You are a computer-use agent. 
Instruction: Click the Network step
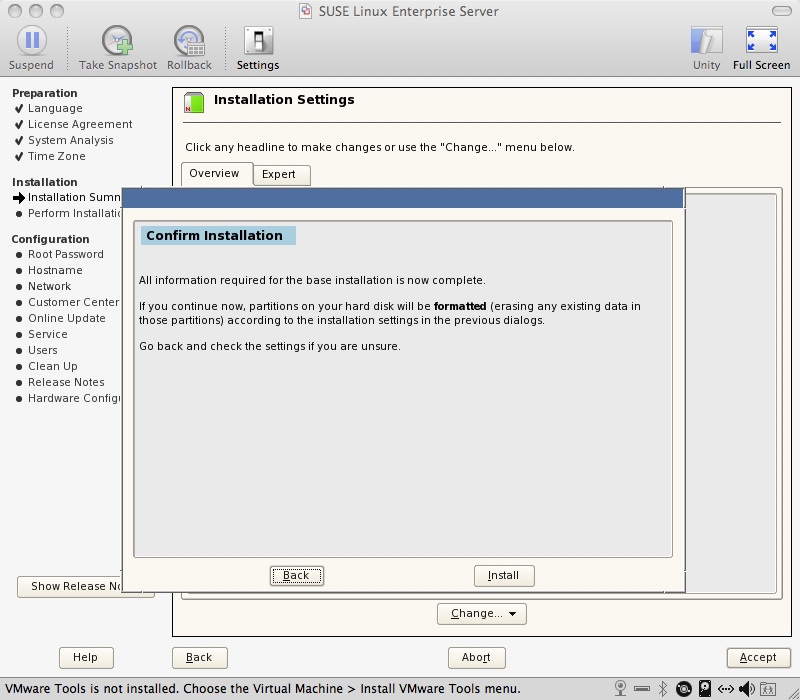(x=49, y=286)
